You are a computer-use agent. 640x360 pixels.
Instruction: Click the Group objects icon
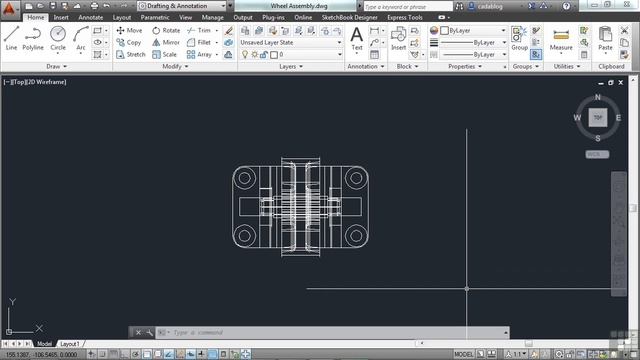(519, 39)
